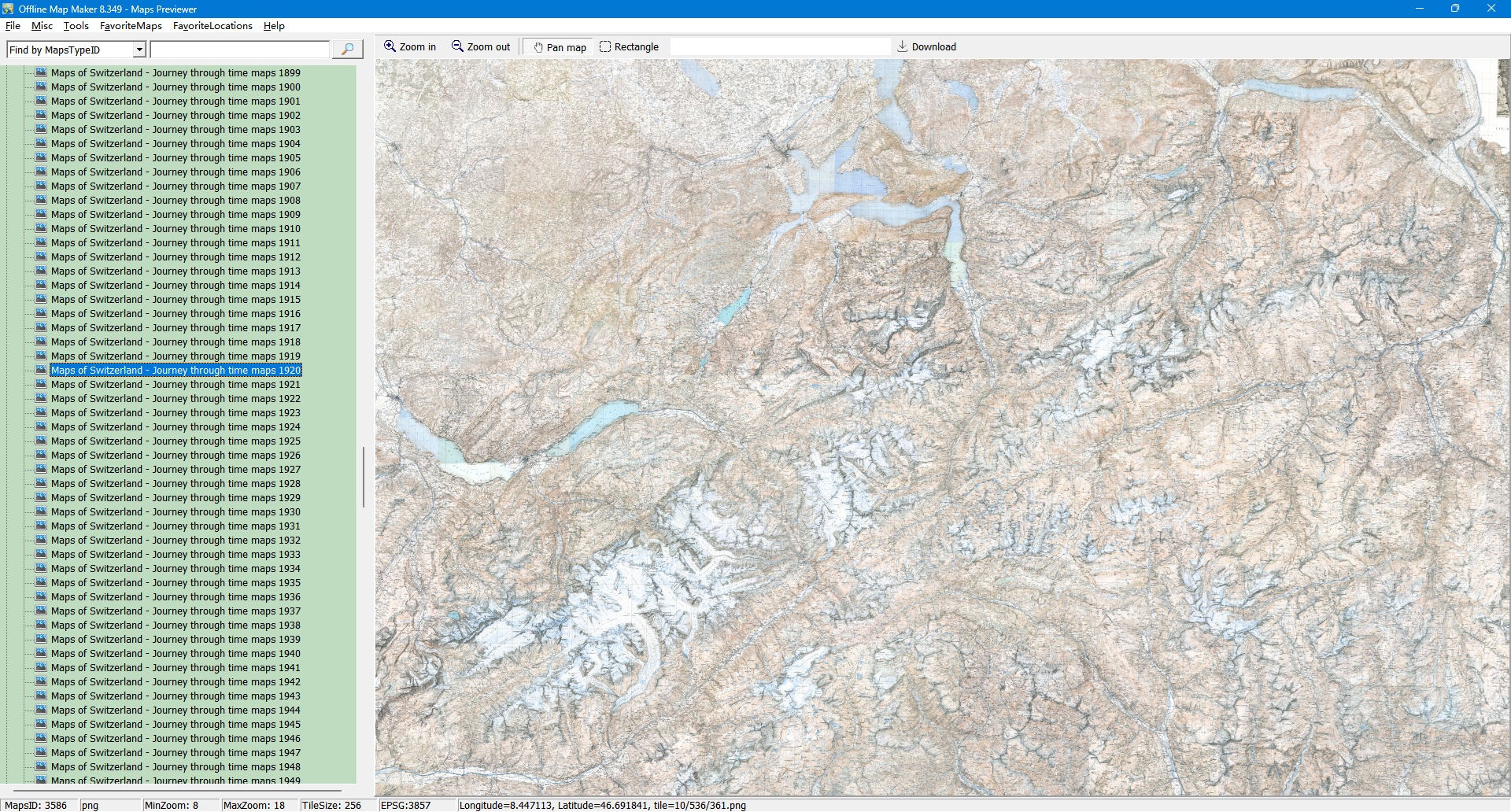Viewport: 1511px width, 812px height.
Task: Select Journey through time maps 1905
Action: point(175,158)
